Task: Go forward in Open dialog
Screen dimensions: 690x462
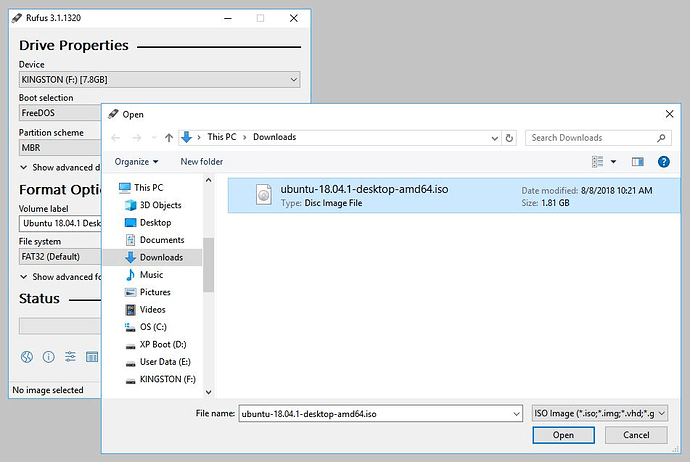Action: 137,138
